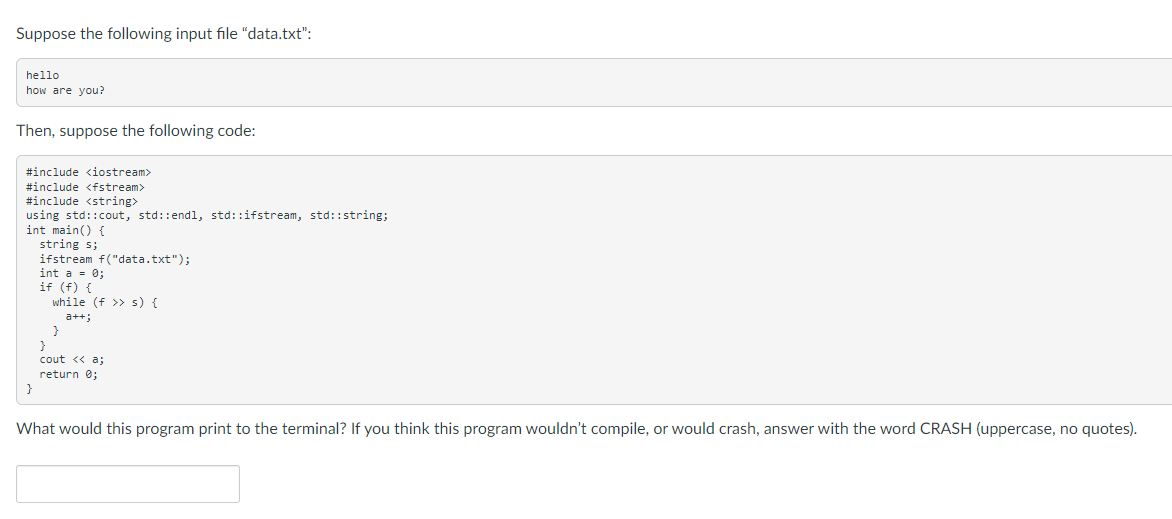Click the 'while (f >> s) {' line
Screen dimensions: 1172x519
[105, 302]
